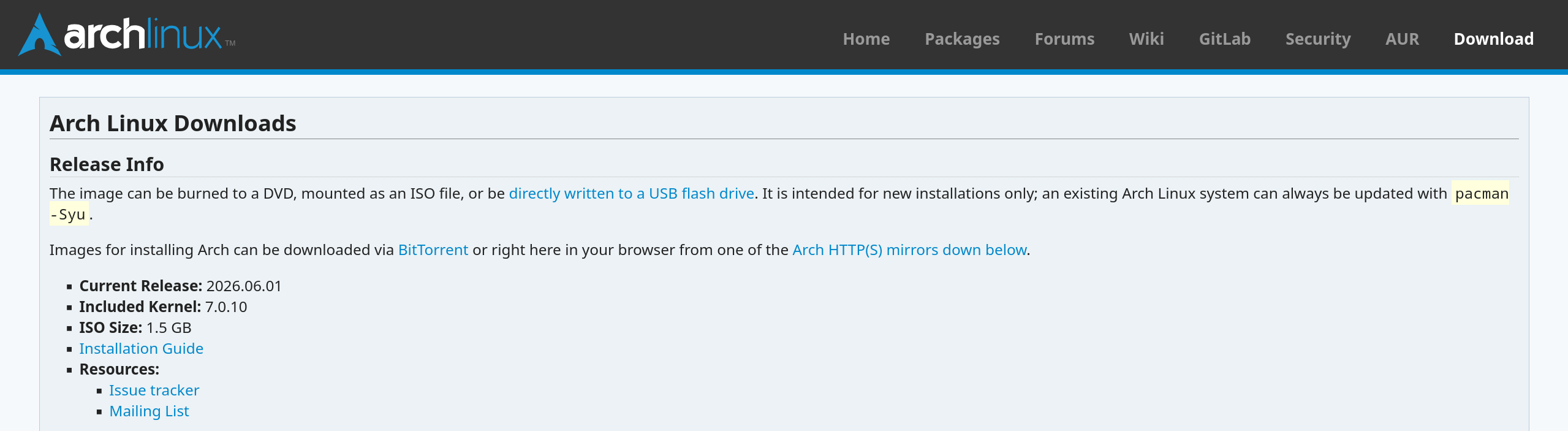Jump to Arch HTTP(S) mirrors down below
Screen dimensions: 1568x431
(x=909, y=250)
